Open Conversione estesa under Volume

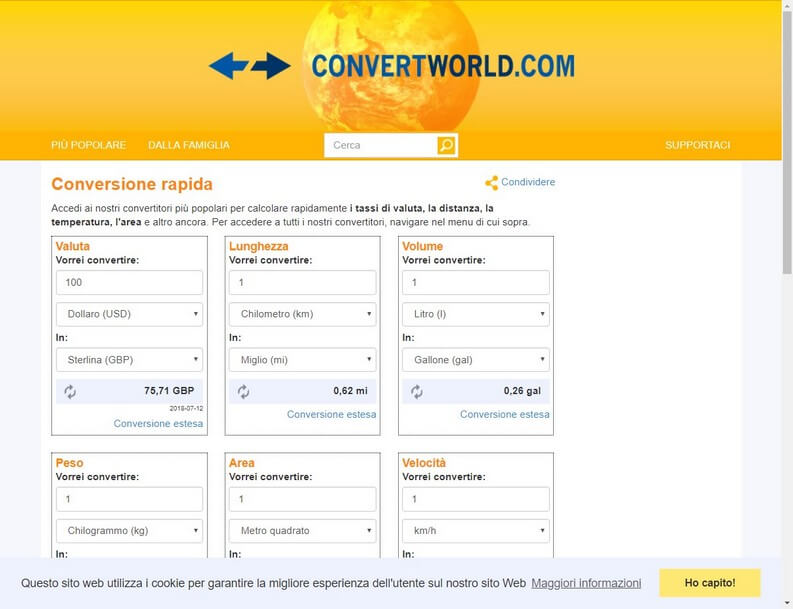505,414
